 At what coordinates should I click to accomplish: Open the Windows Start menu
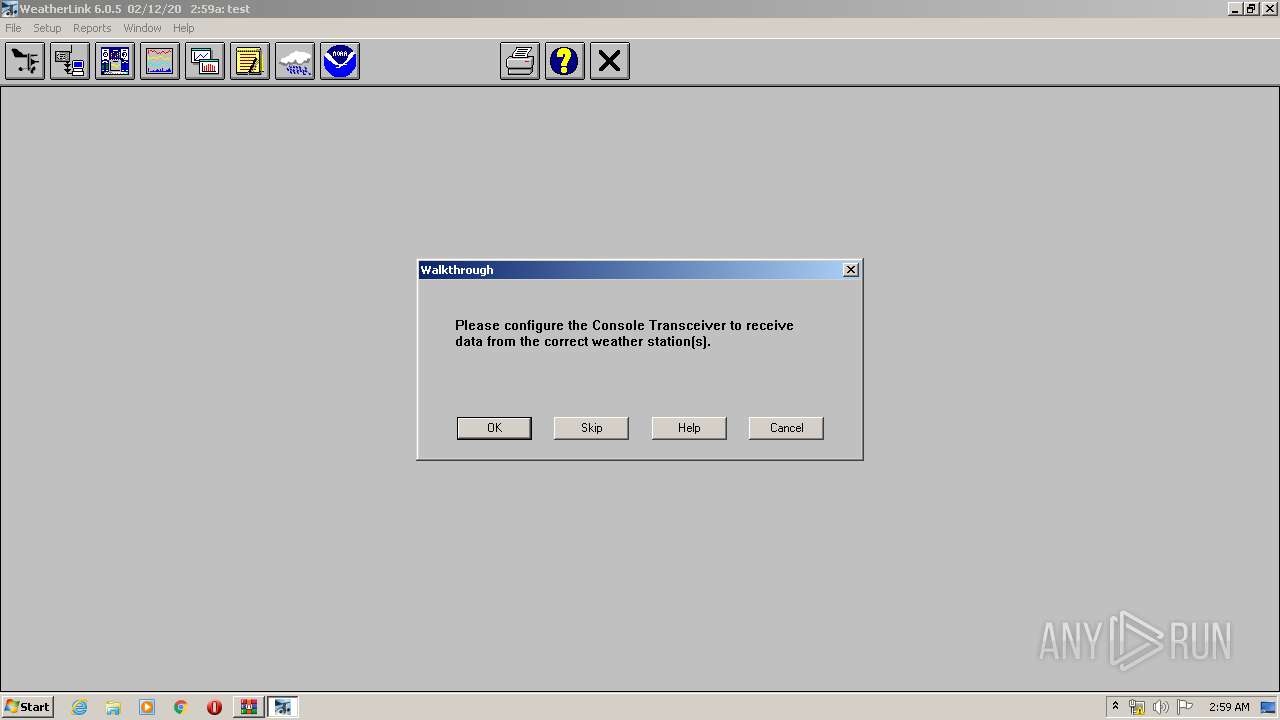tap(27, 707)
